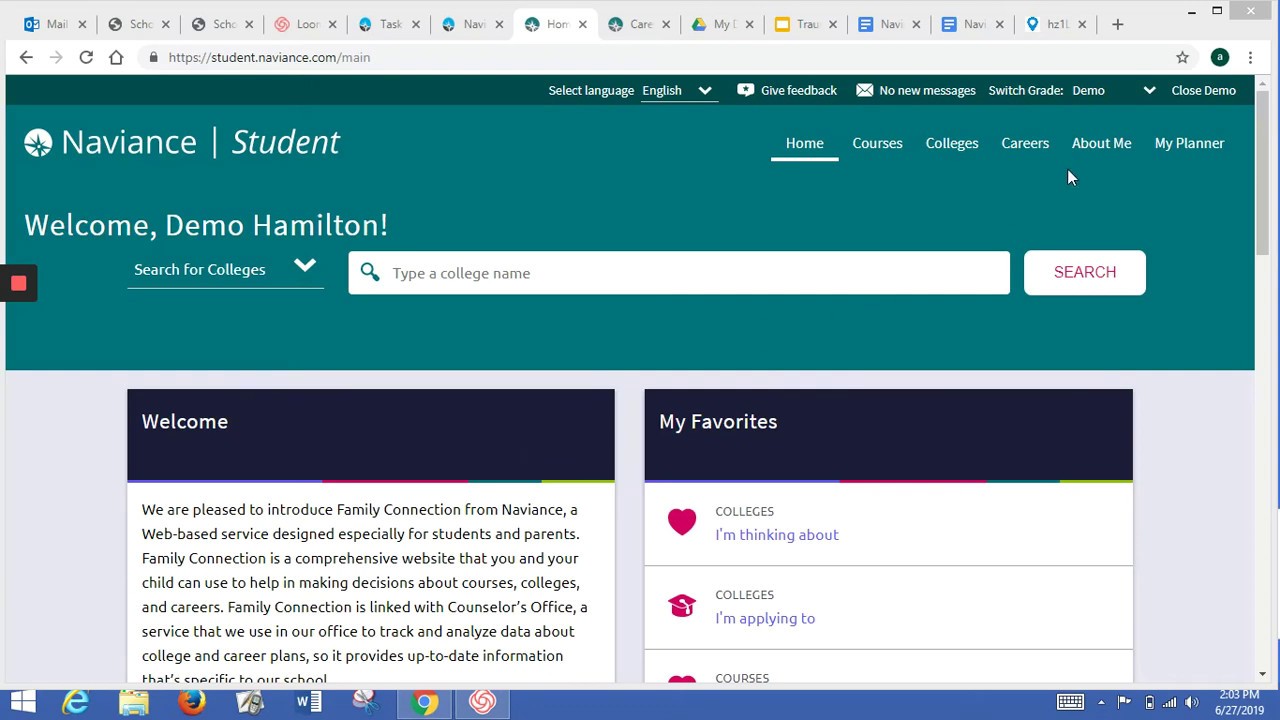Open the Chrome three-dot menu
The height and width of the screenshot is (720, 1280).
1250,57
